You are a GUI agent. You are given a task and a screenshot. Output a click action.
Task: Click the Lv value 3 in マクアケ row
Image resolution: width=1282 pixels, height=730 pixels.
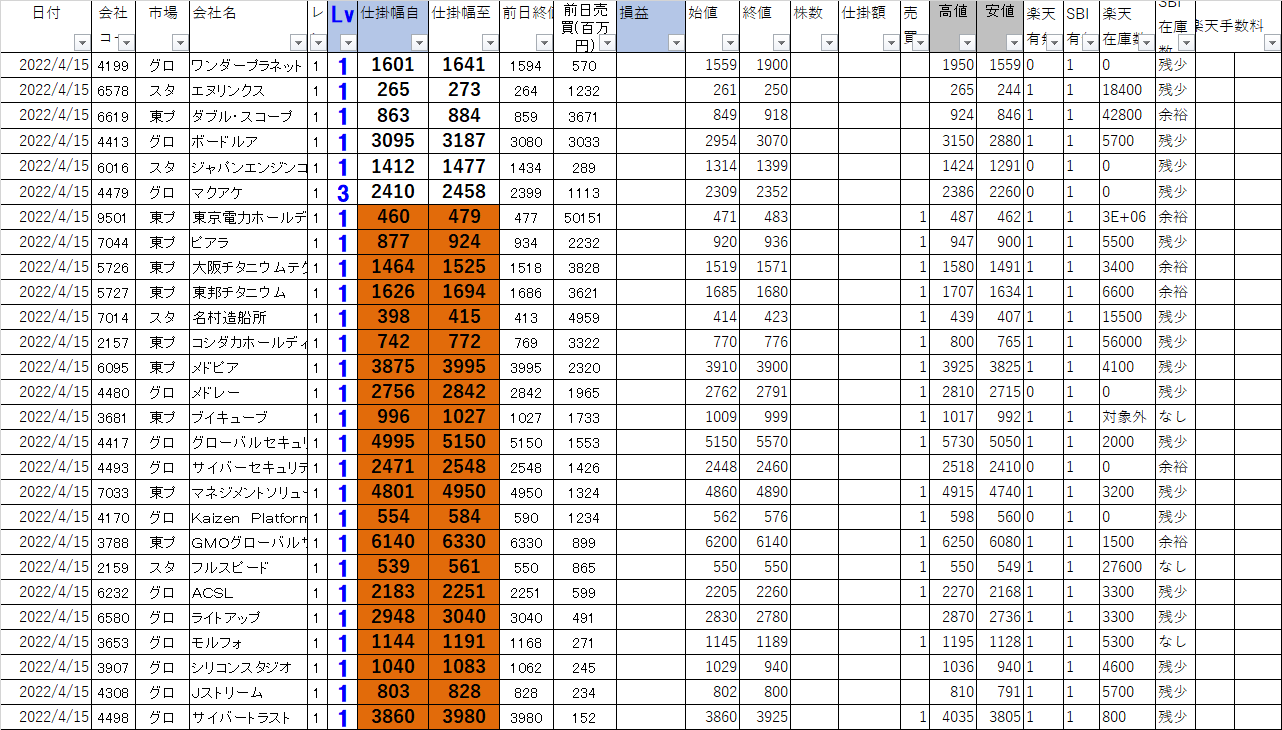[342, 192]
